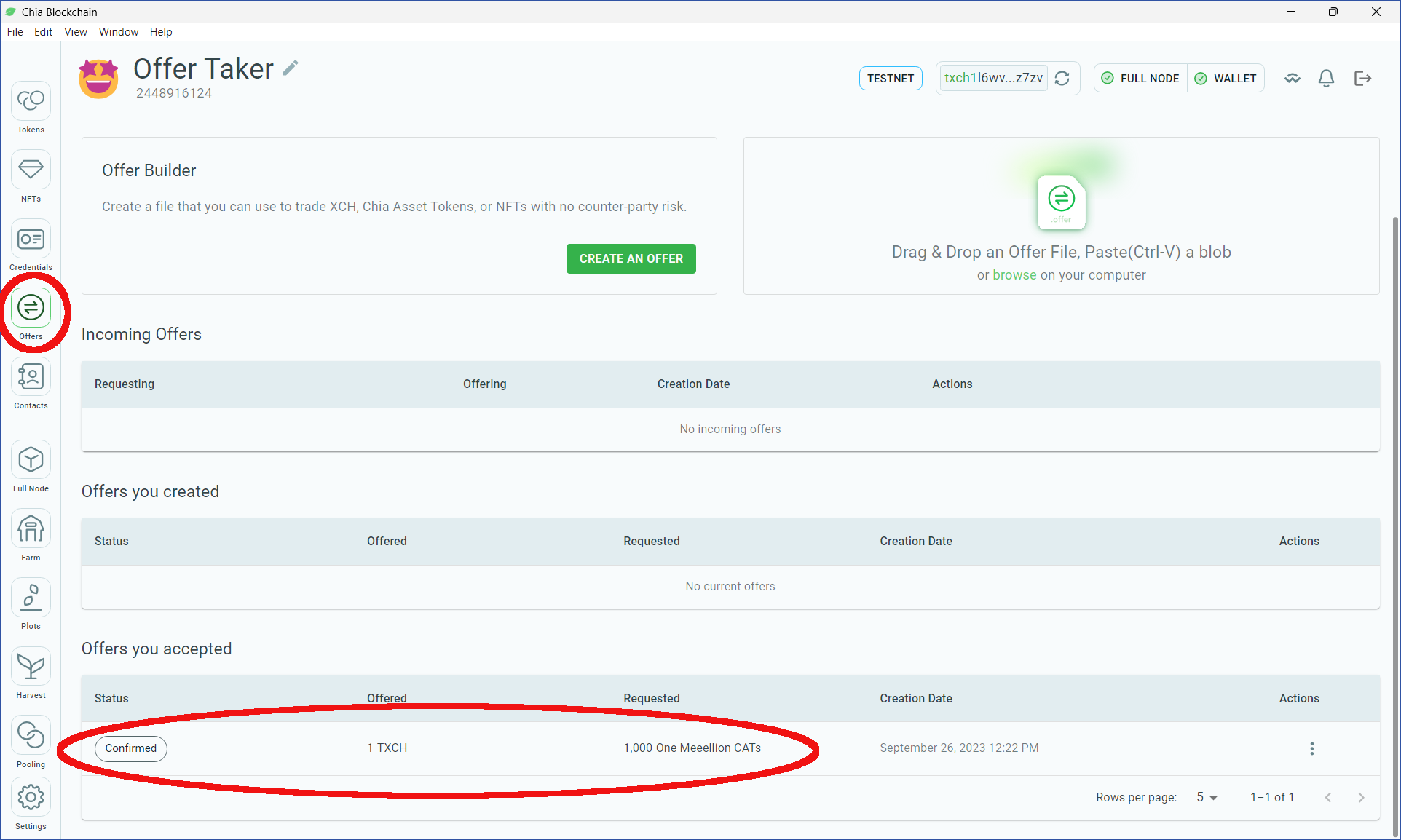Go to the previous page of accepted offers
Screen dimensions: 1401x840
click(1328, 798)
